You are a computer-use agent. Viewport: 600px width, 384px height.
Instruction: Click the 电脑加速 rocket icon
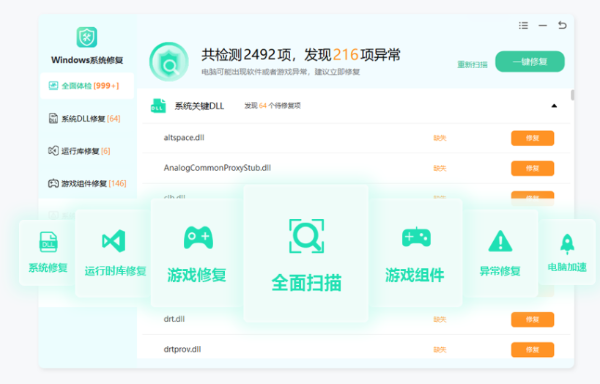[567, 244]
